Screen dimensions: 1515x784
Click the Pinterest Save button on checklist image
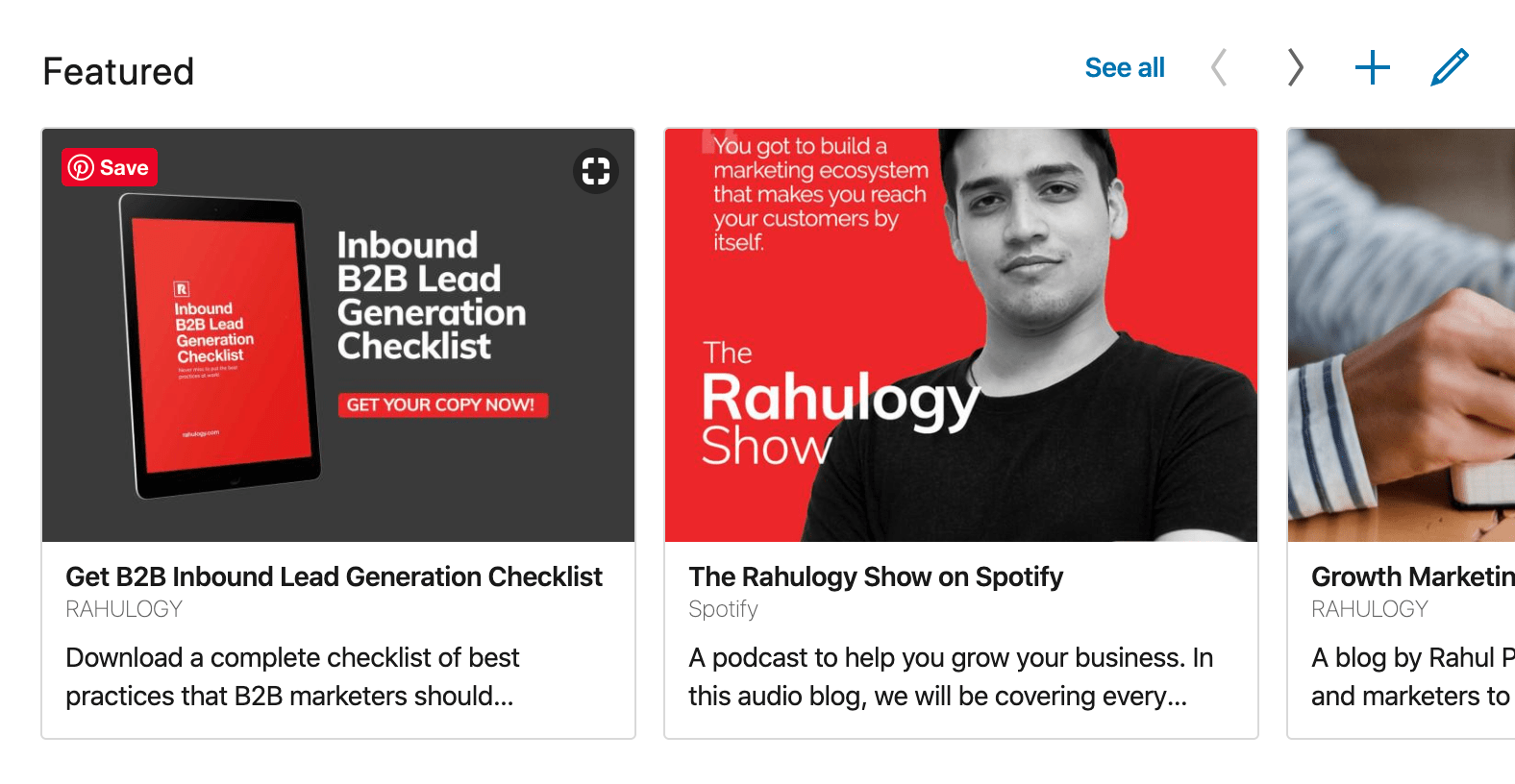pos(110,167)
